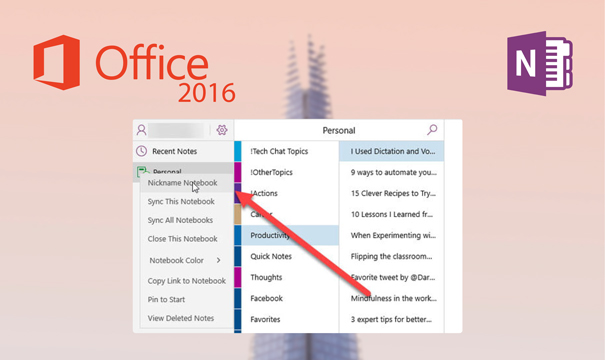Click the blue tab of !Tech Chat Topics
The image size is (605, 360).
pyautogui.click(x=238, y=151)
